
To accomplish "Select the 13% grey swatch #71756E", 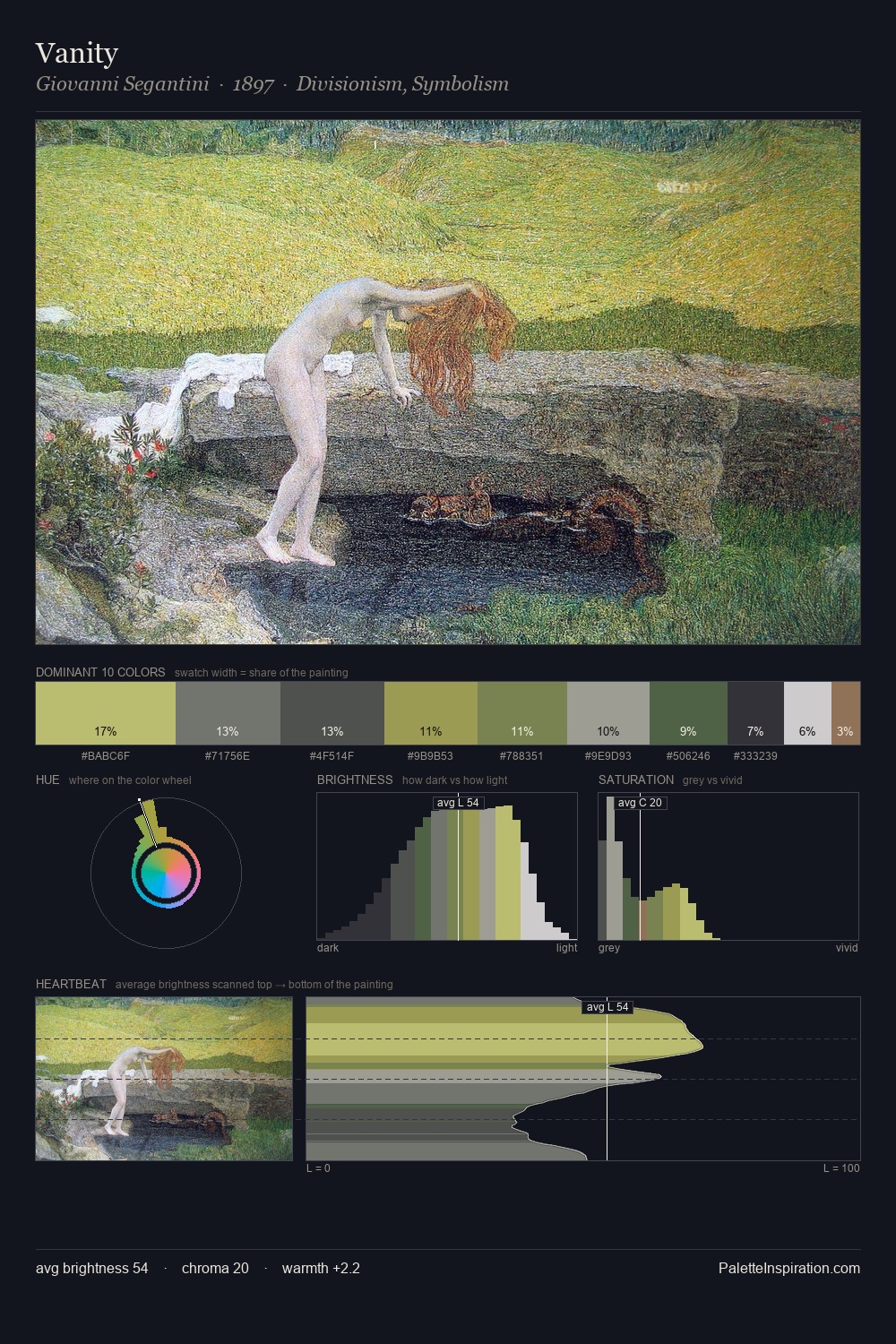I will (x=228, y=713).
